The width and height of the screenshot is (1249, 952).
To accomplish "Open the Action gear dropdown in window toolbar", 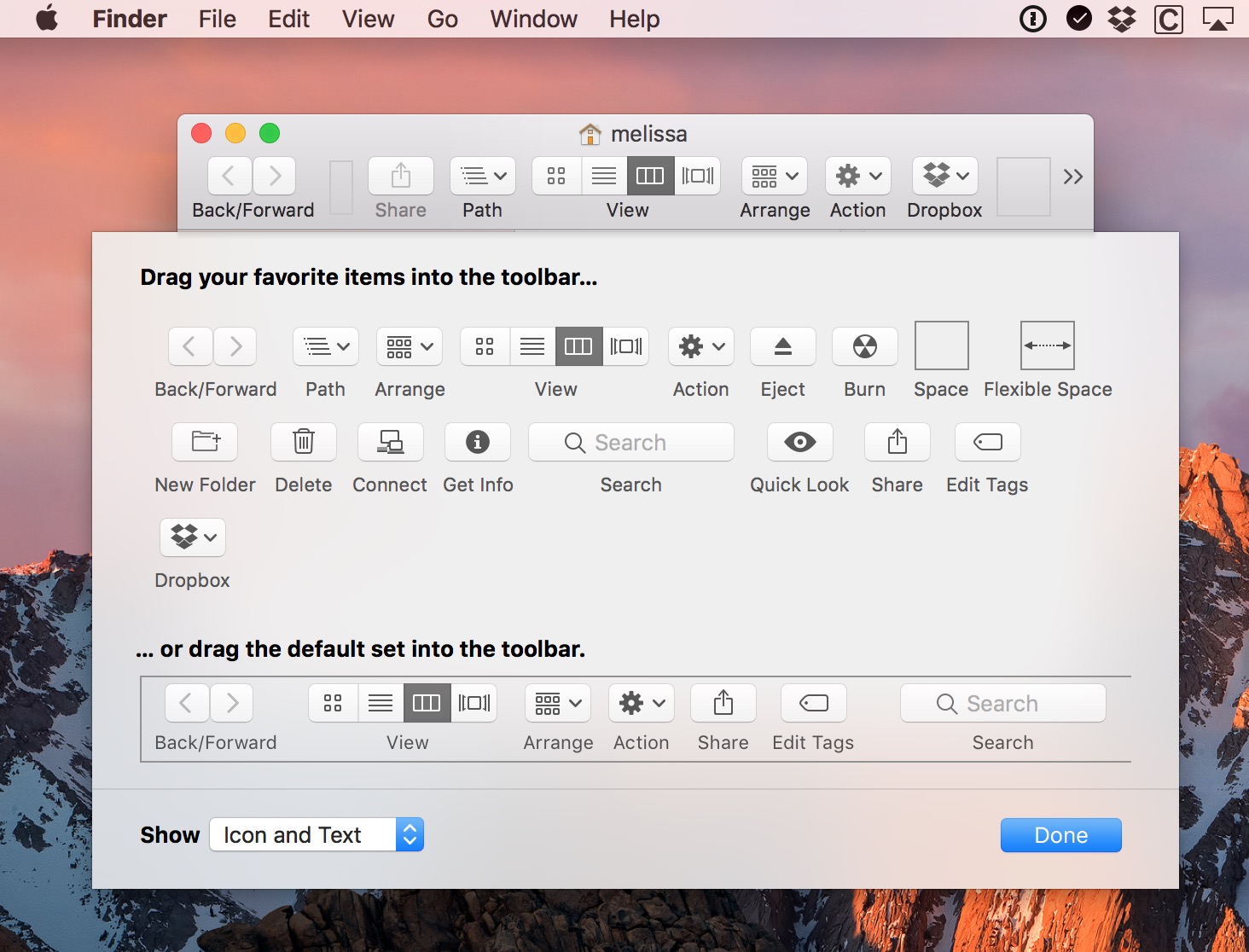I will (857, 177).
